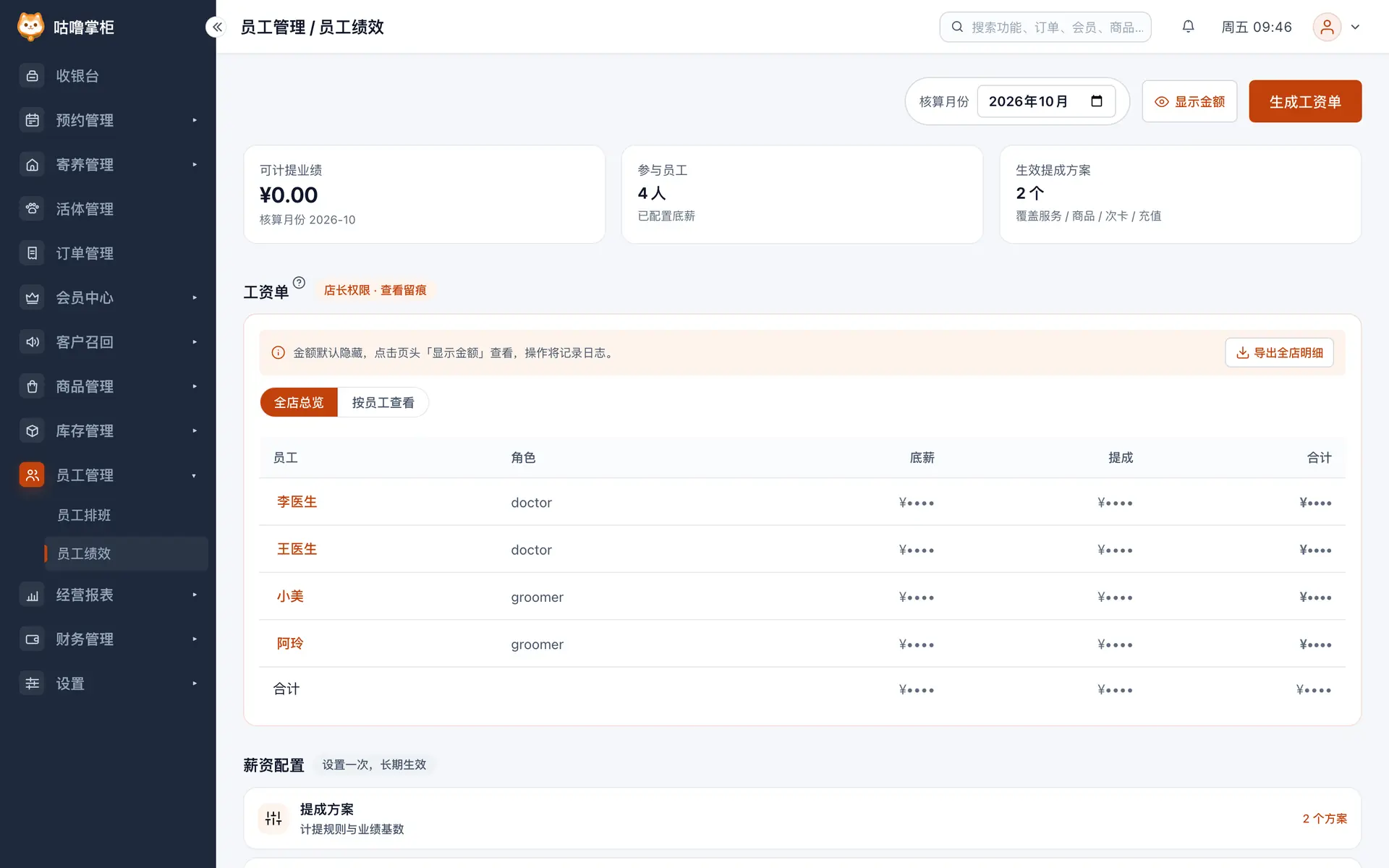Open the 店长权限 · 查看留痕 link
The height and width of the screenshot is (868, 1389).
click(375, 290)
